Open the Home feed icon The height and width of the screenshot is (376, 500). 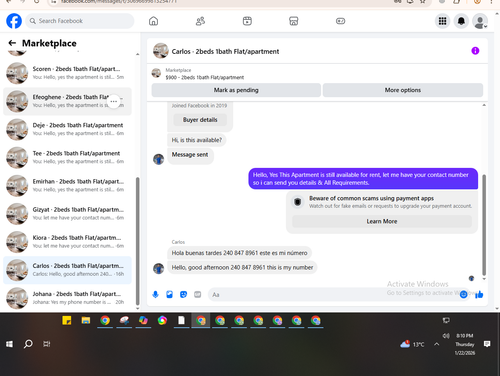point(153,21)
